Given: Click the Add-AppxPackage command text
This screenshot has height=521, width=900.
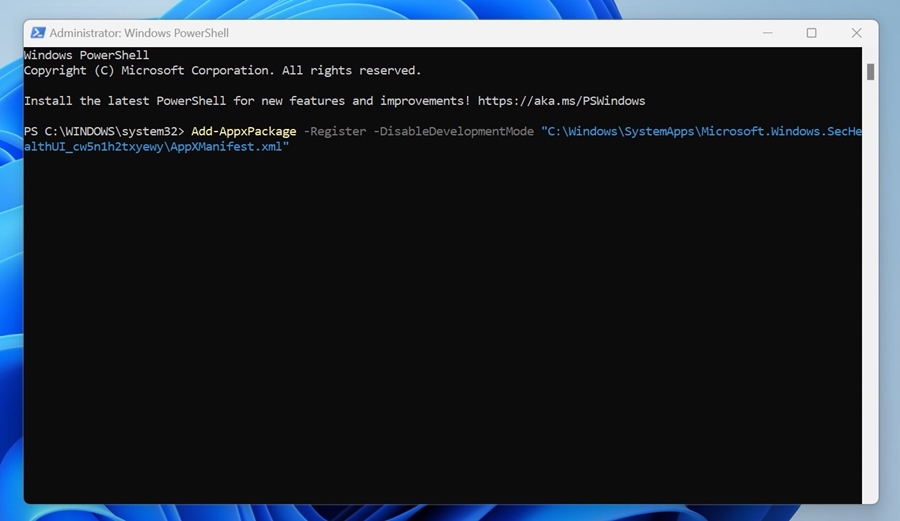Looking at the screenshot, I should click(x=243, y=132).
